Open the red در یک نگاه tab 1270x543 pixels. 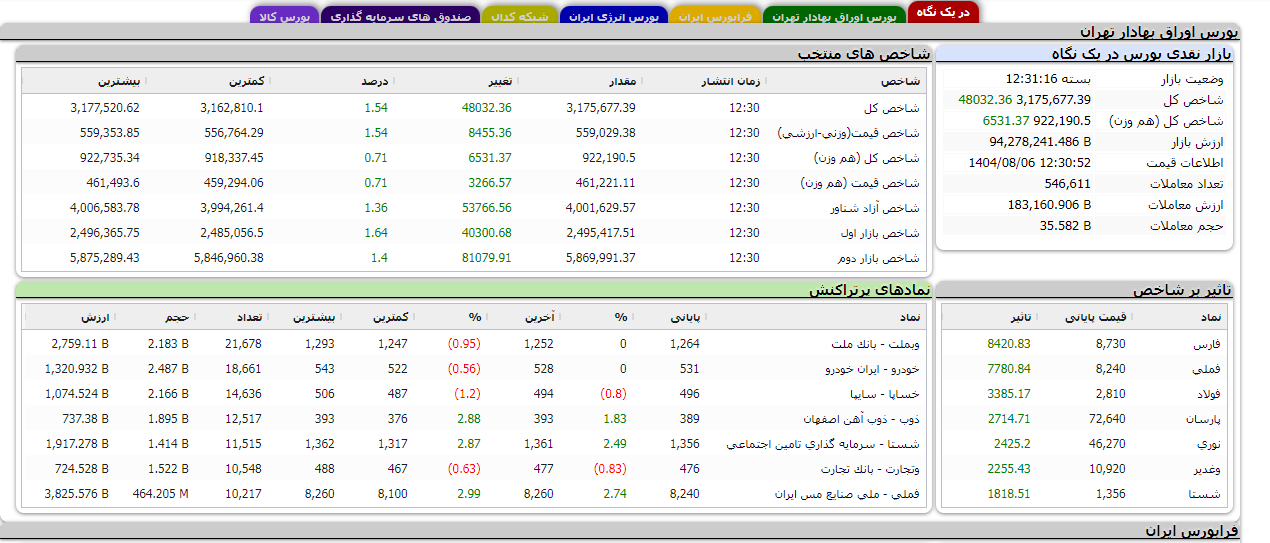[943, 12]
